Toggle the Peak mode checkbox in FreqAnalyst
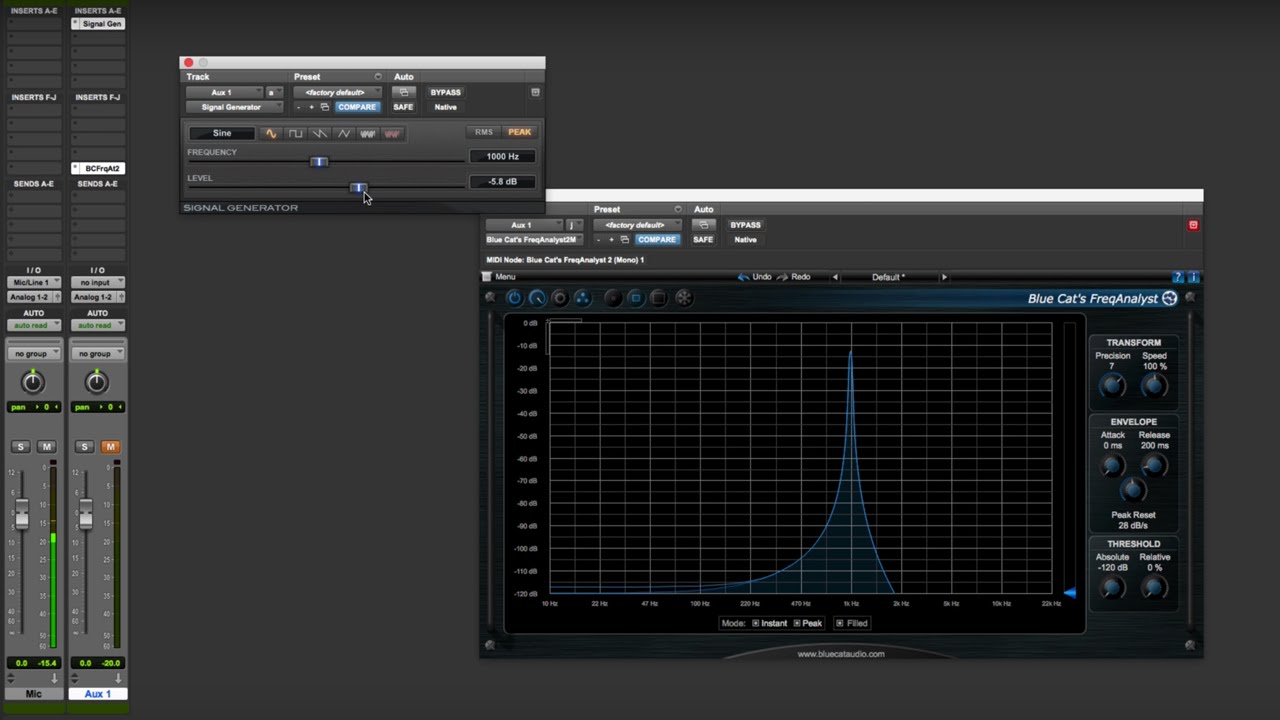1280x720 pixels. (797, 623)
